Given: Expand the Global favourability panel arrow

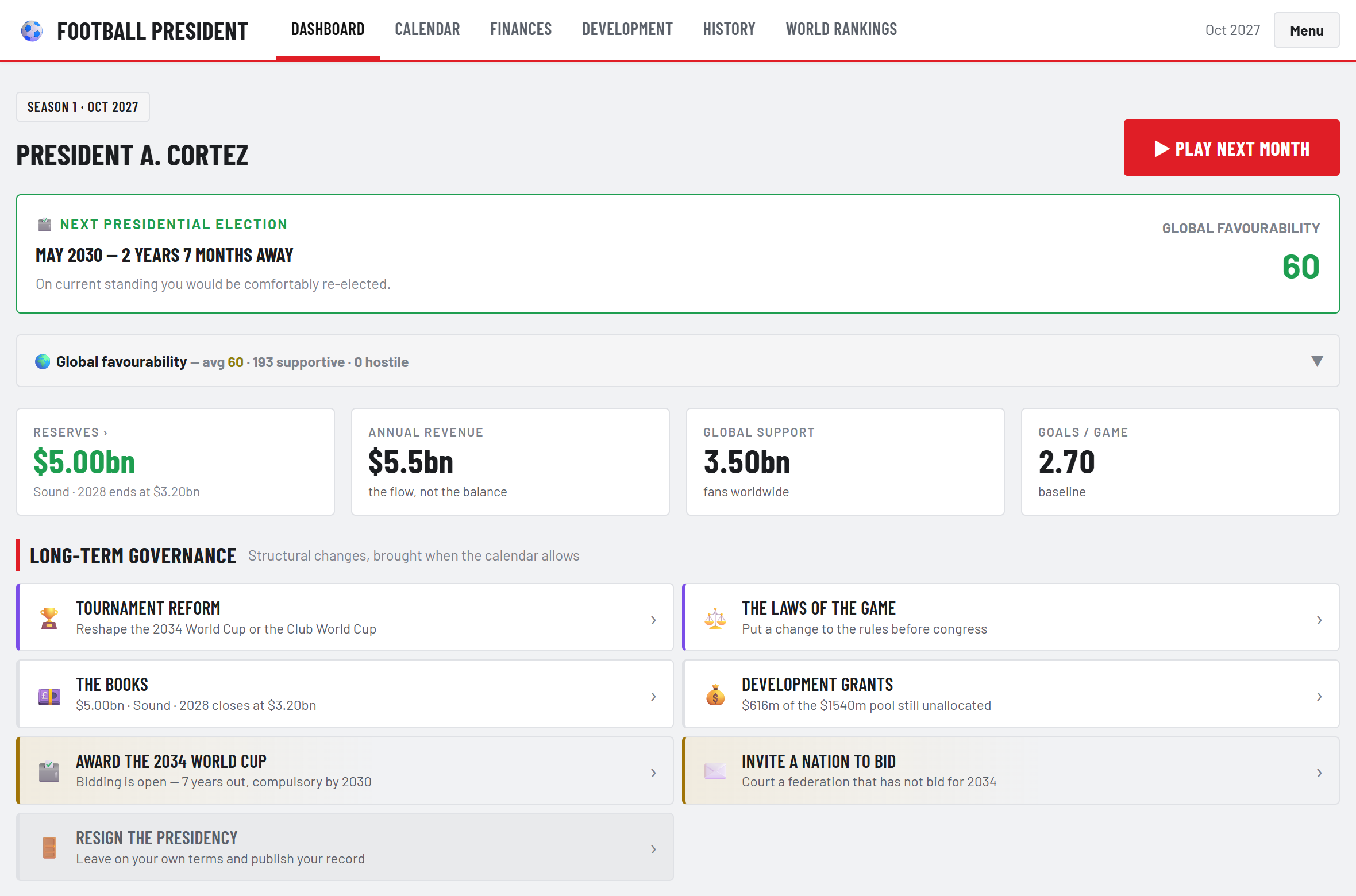Looking at the screenshot, I should coord(1318,361).
